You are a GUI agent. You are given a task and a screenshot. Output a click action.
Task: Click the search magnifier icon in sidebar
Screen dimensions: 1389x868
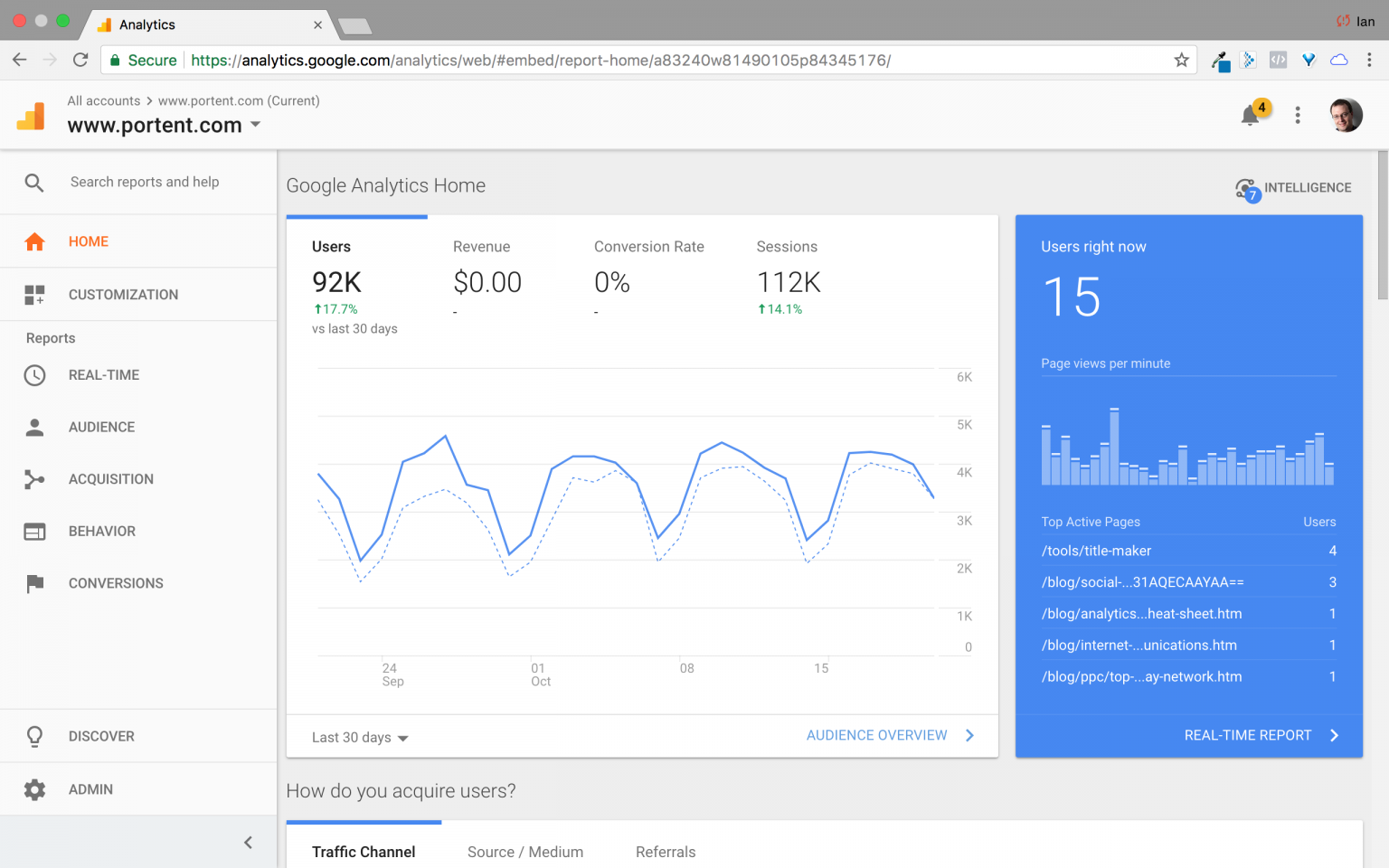[34, 183]
